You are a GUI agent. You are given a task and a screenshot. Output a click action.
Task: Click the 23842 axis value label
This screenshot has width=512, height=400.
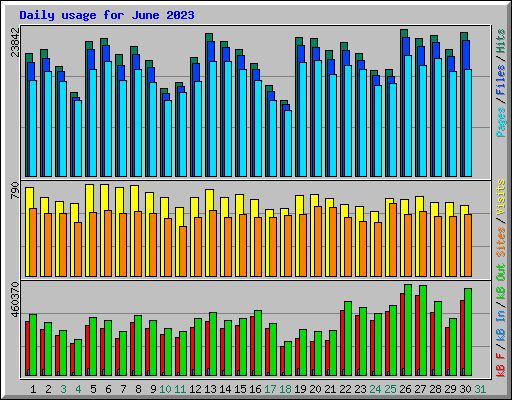click(15, 42)
